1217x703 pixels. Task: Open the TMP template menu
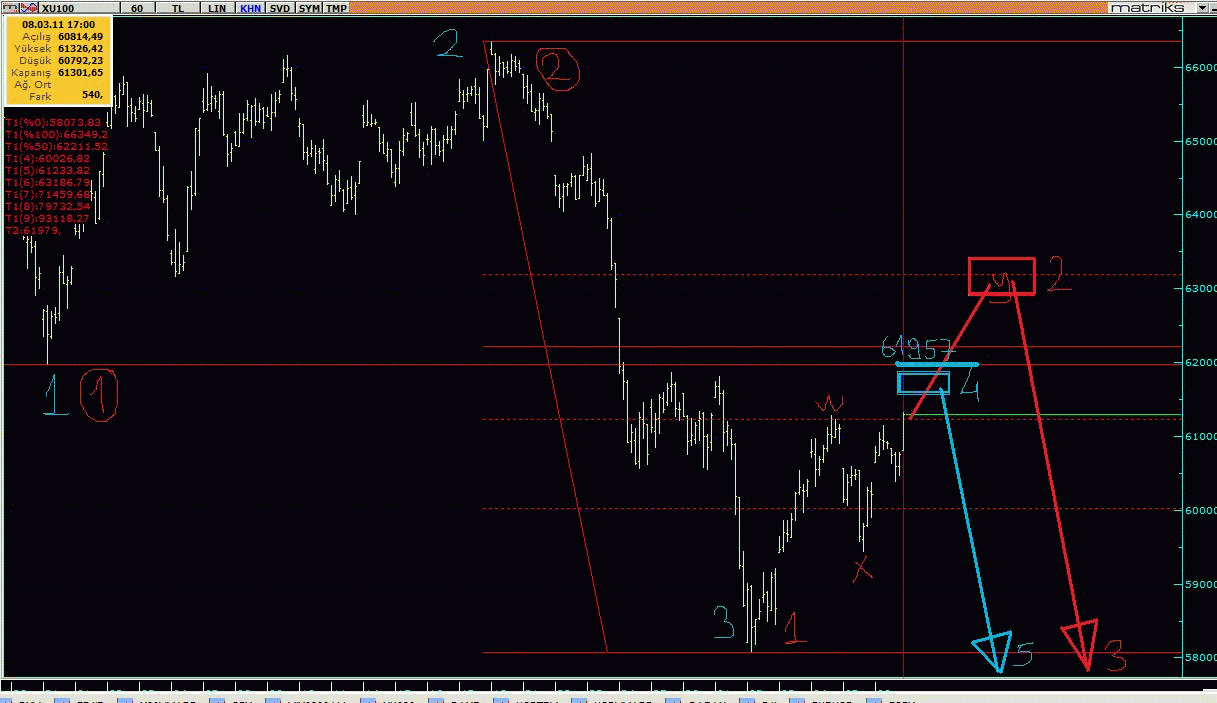tap(337, 8)
